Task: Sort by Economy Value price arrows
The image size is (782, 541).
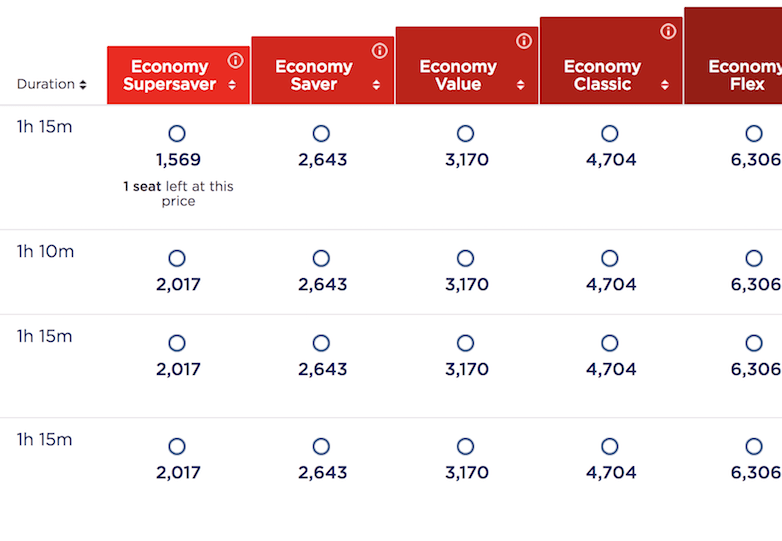Action: [520, 85]
